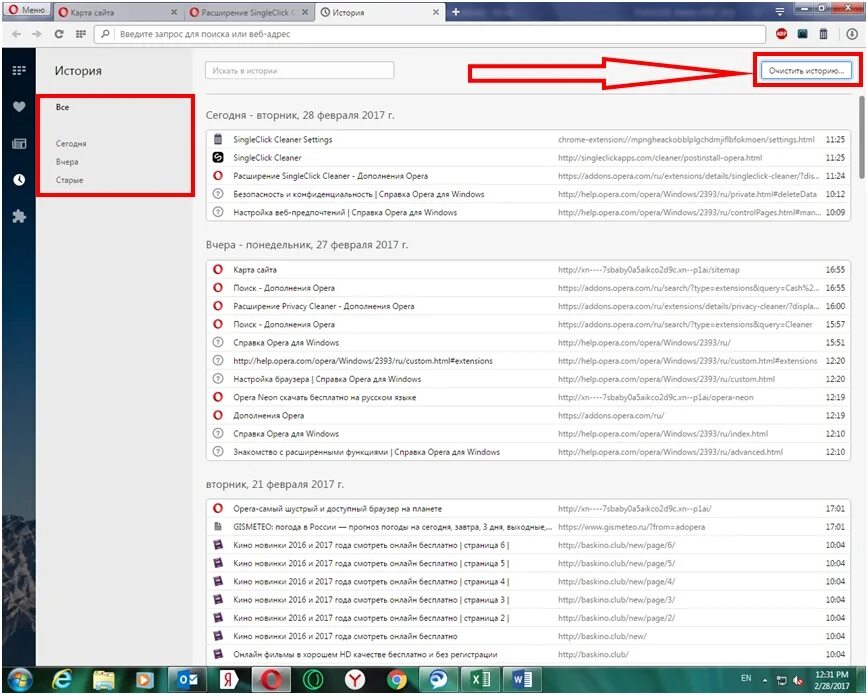The width and height of the screenshot is (868, 695).
Task: Open the clock showing 12:31 PM
Action: tap(831, 680)
